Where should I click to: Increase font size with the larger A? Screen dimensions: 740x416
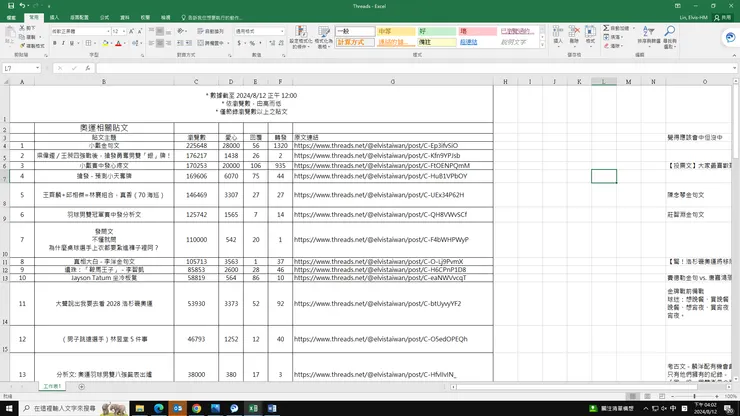point(131,31)
